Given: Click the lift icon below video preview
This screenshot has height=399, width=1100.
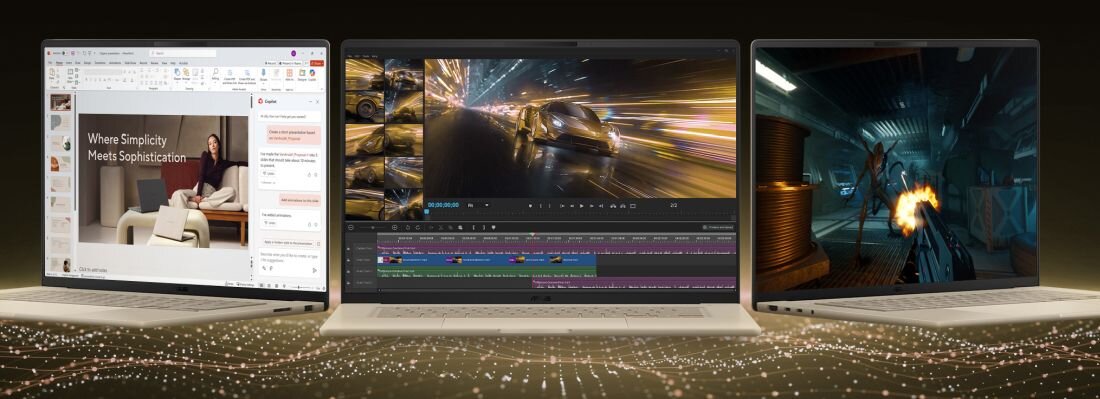Looking at the screenshot, I should tap(613, 205).
